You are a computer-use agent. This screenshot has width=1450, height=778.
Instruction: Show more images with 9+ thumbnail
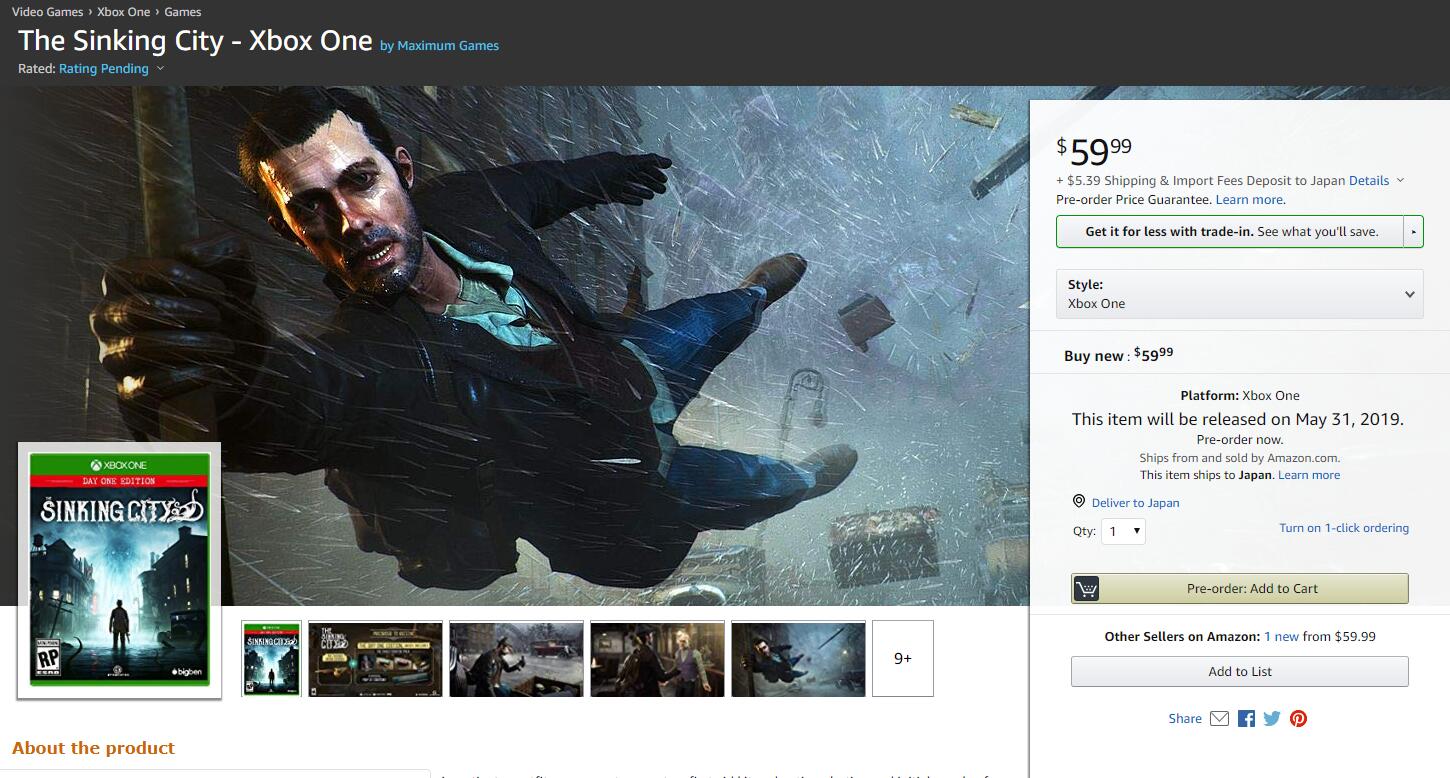pos(902,658)
